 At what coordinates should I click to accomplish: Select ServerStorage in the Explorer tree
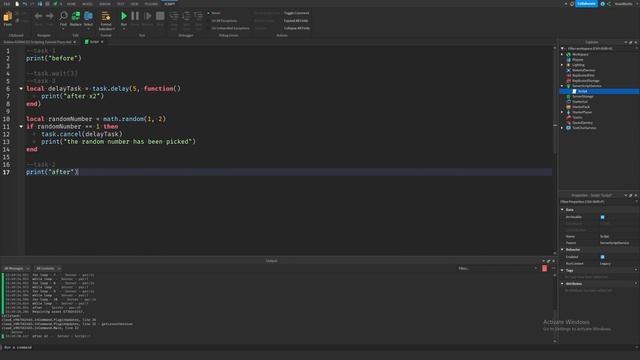[582, 97]
